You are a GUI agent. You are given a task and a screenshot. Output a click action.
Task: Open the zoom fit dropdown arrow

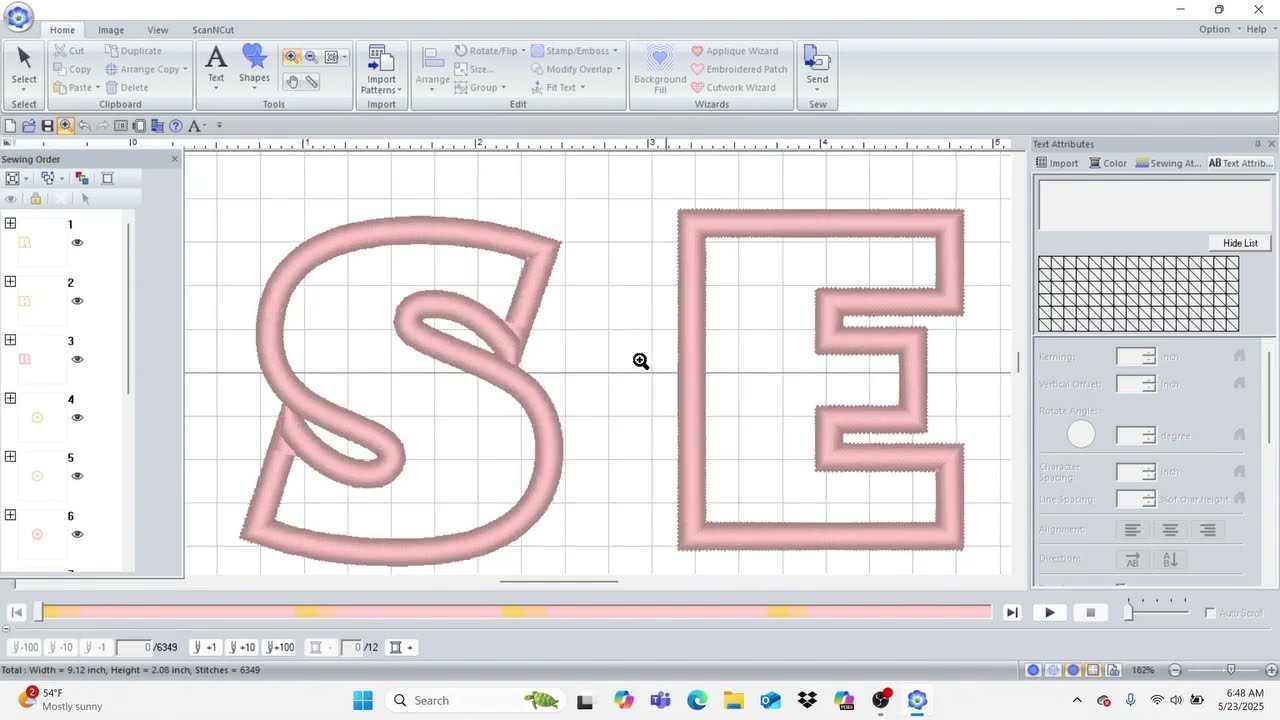point(345,58)
